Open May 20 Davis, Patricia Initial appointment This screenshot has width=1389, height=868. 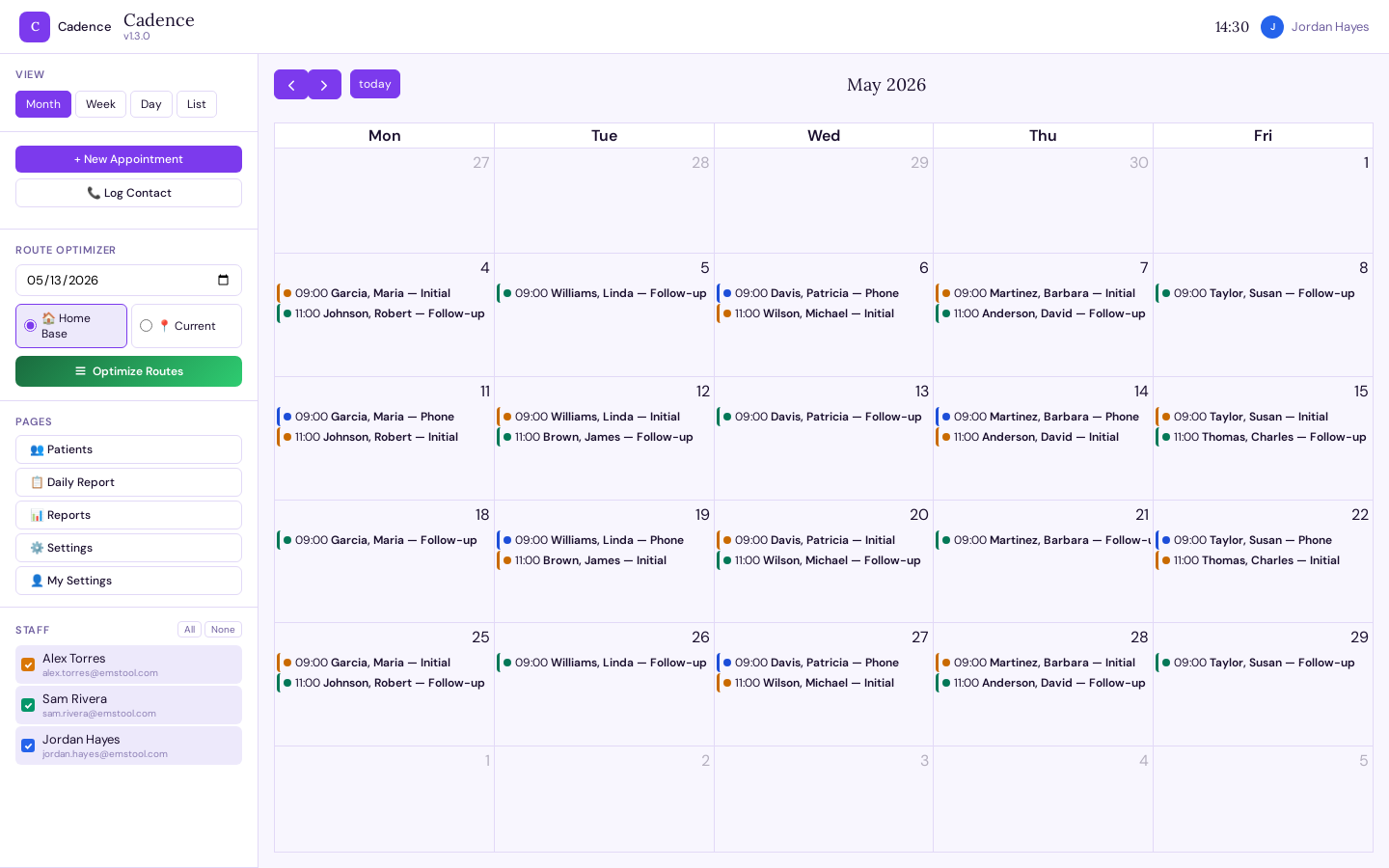(824, 540)
